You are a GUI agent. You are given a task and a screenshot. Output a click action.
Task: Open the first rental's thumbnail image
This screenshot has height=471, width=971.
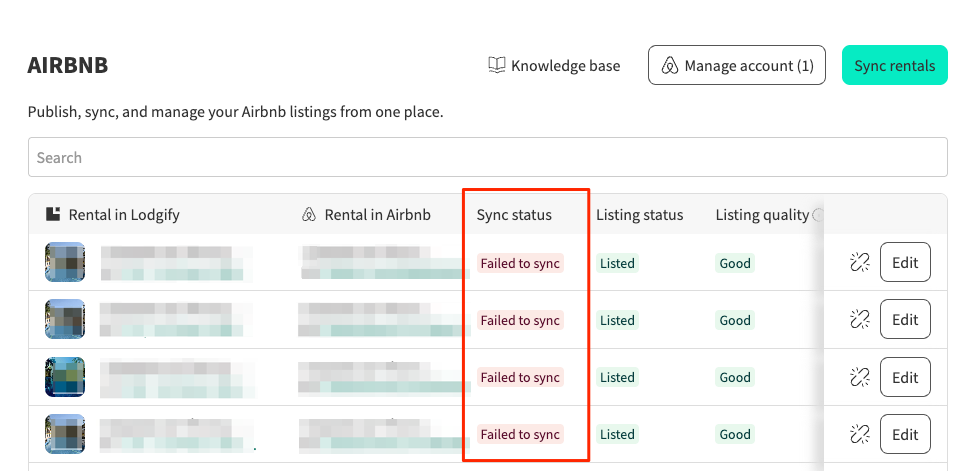tap(65, 262)
